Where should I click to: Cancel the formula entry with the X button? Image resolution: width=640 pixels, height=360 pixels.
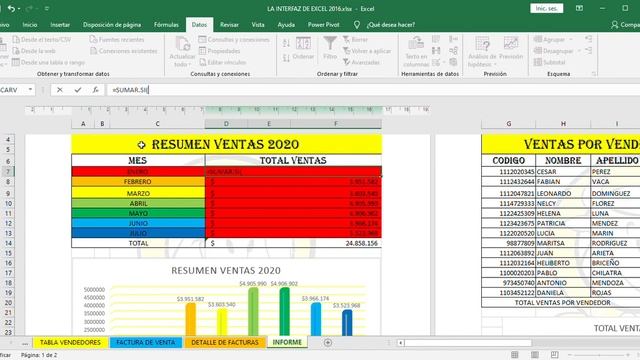coord(60,90)
